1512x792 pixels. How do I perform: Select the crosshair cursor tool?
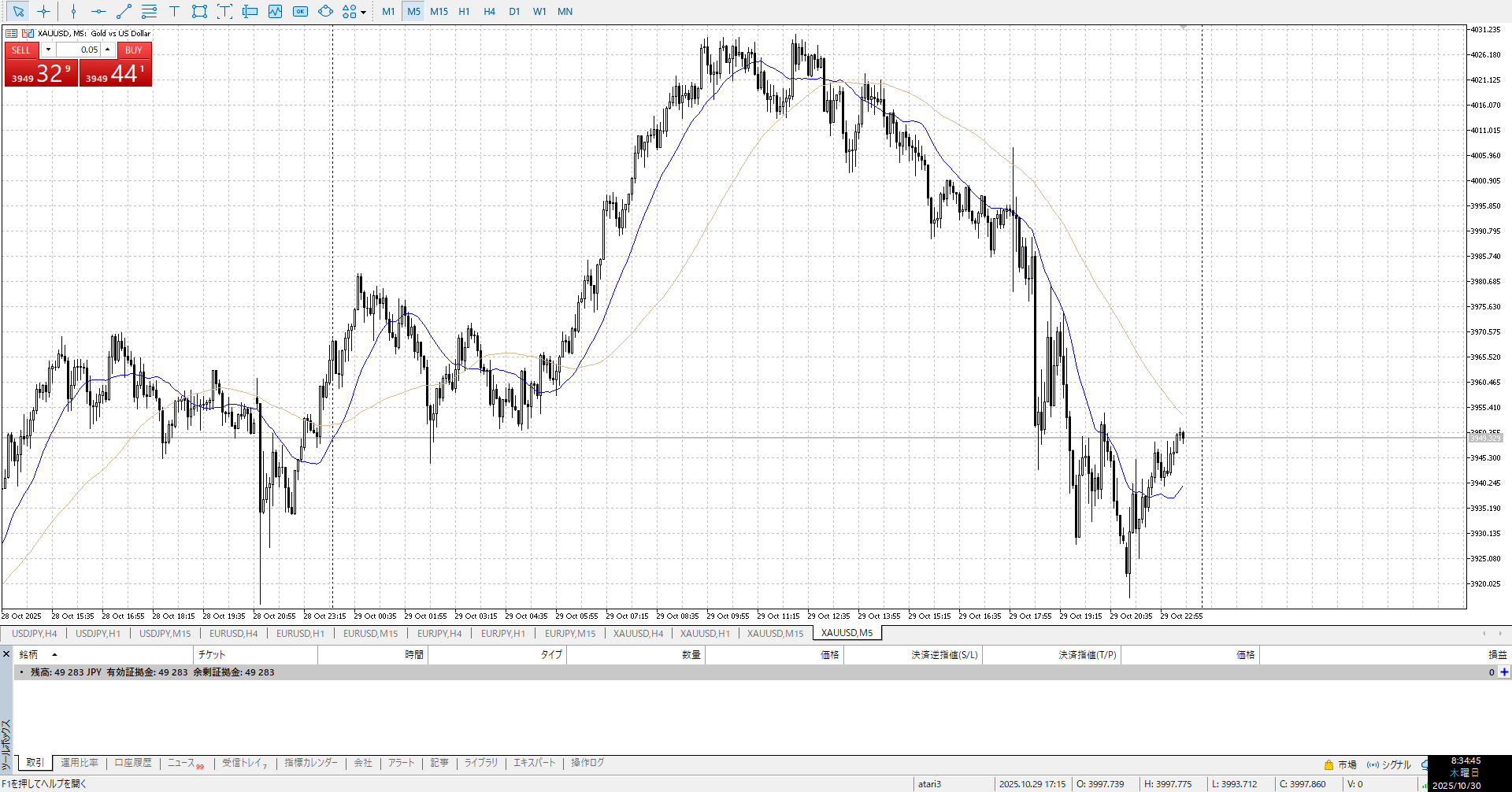tap(44, 11)
